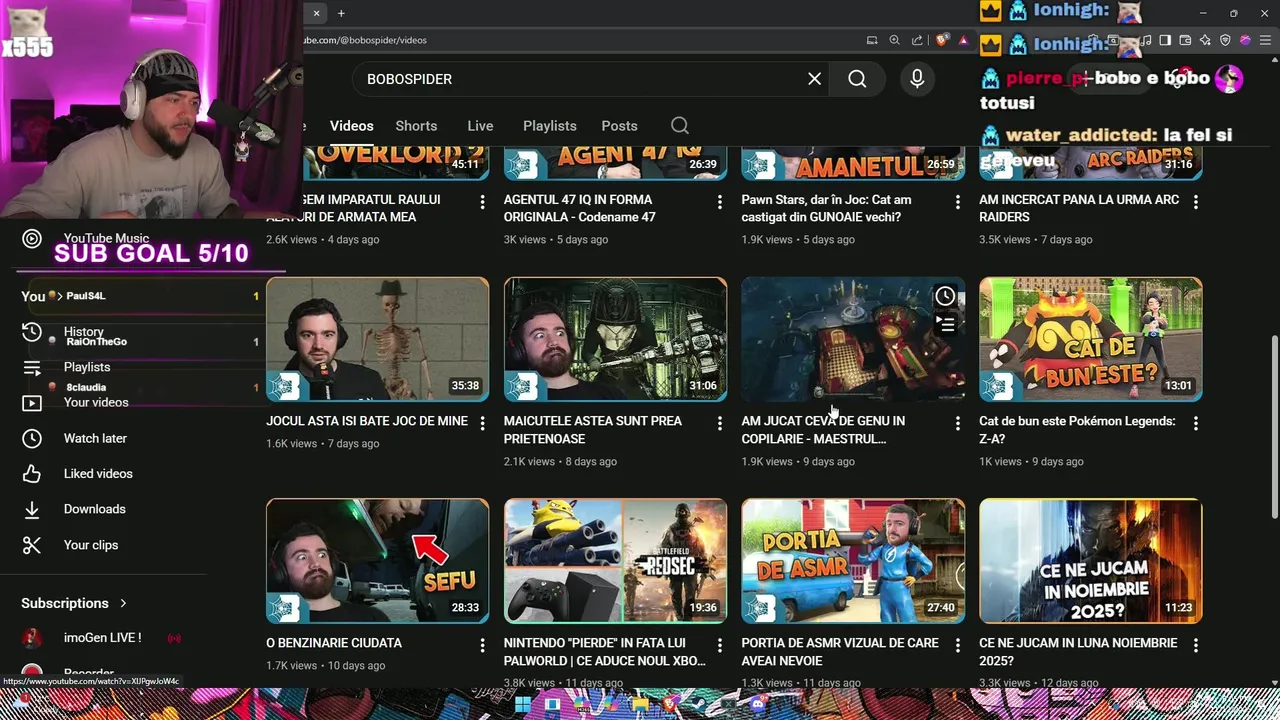Open options menu for MAICUTELE ASTEA video

(x=719, y=424)
